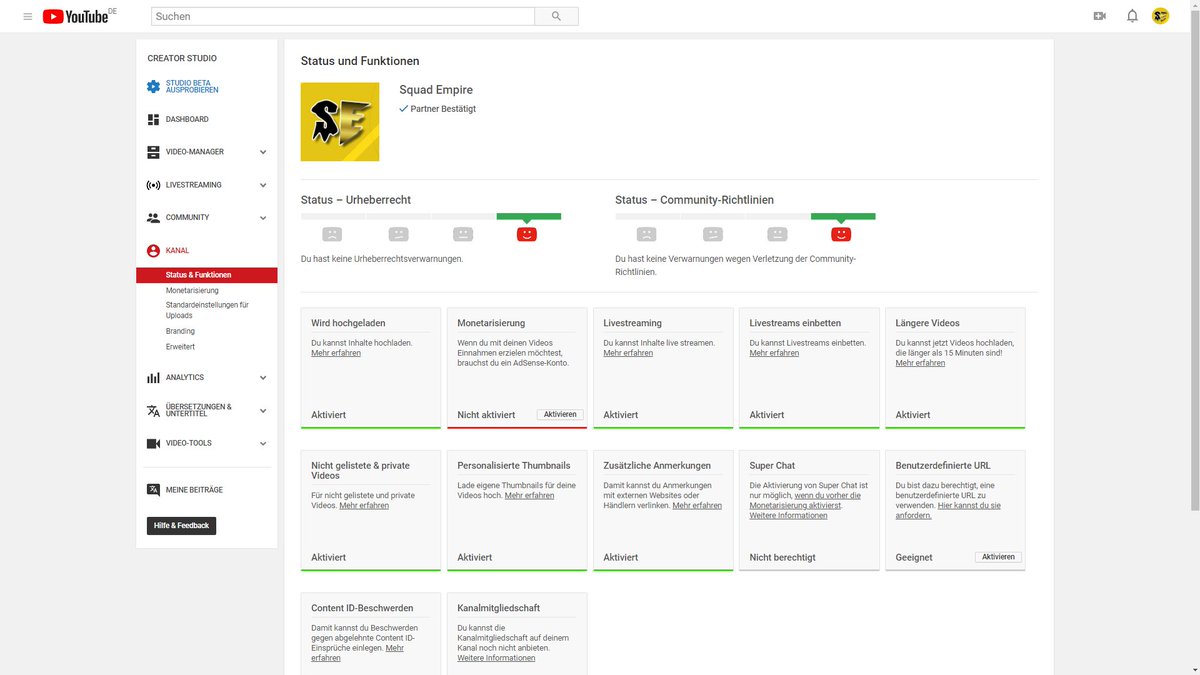Click Weitere Informationen in Super Chat card
1200x675 pixels.
tap(789, 515)
